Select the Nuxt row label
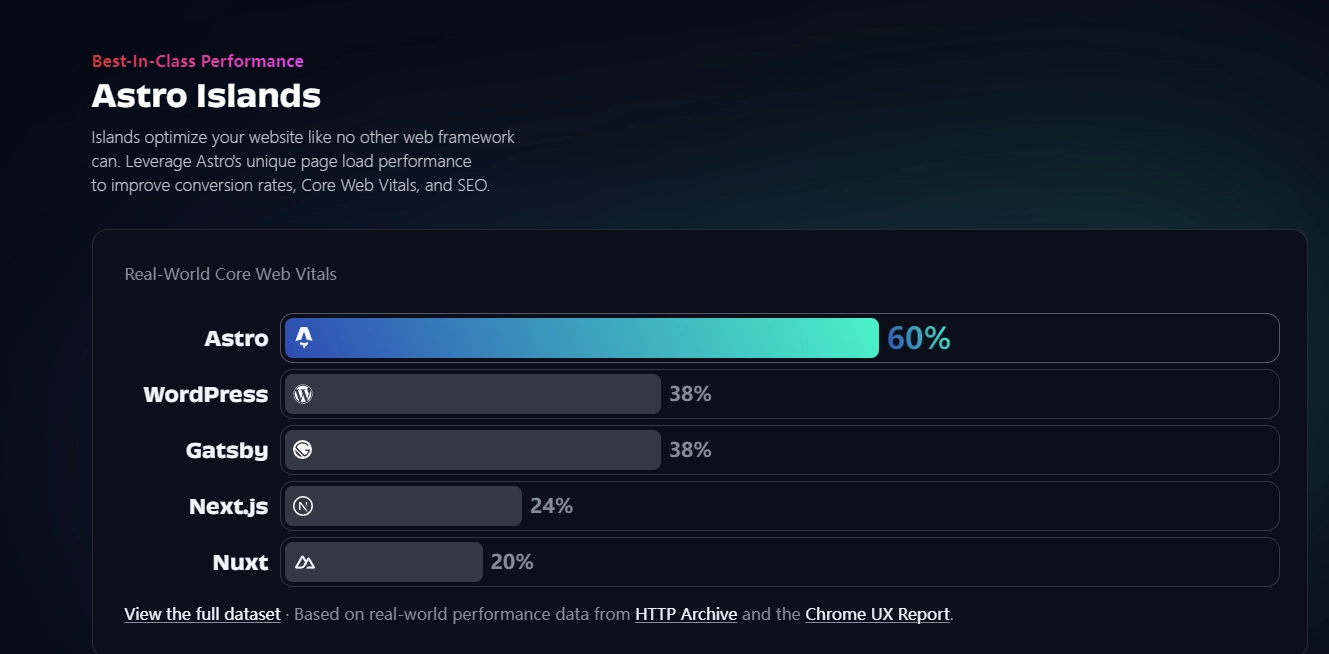 (x=240, y=562)
